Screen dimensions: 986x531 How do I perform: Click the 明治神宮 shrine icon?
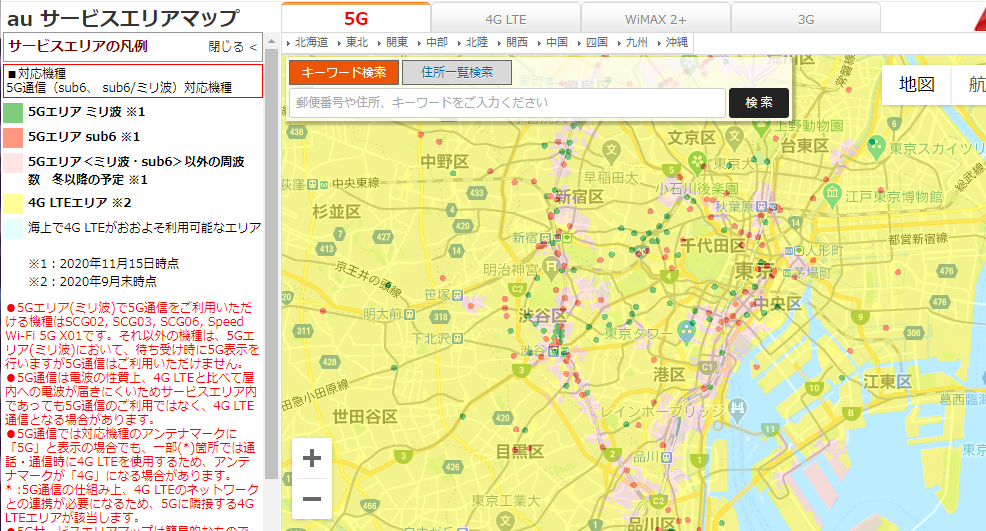[x=551, y=268]
